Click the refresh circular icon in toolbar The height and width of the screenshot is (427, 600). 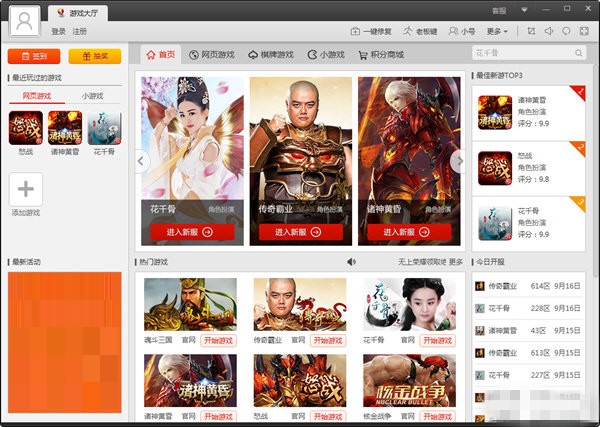(x=566, y=31)
